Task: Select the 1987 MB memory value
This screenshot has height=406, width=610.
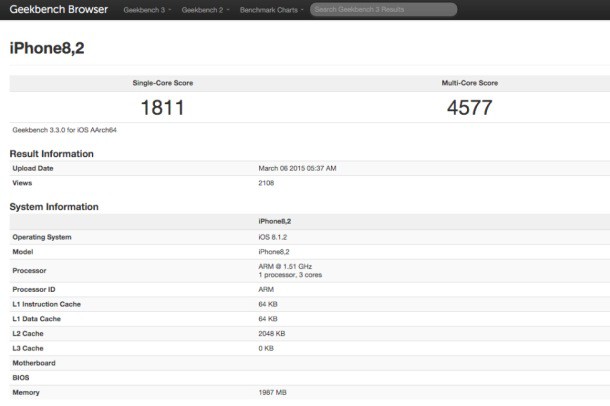Action: pos(273,392)
